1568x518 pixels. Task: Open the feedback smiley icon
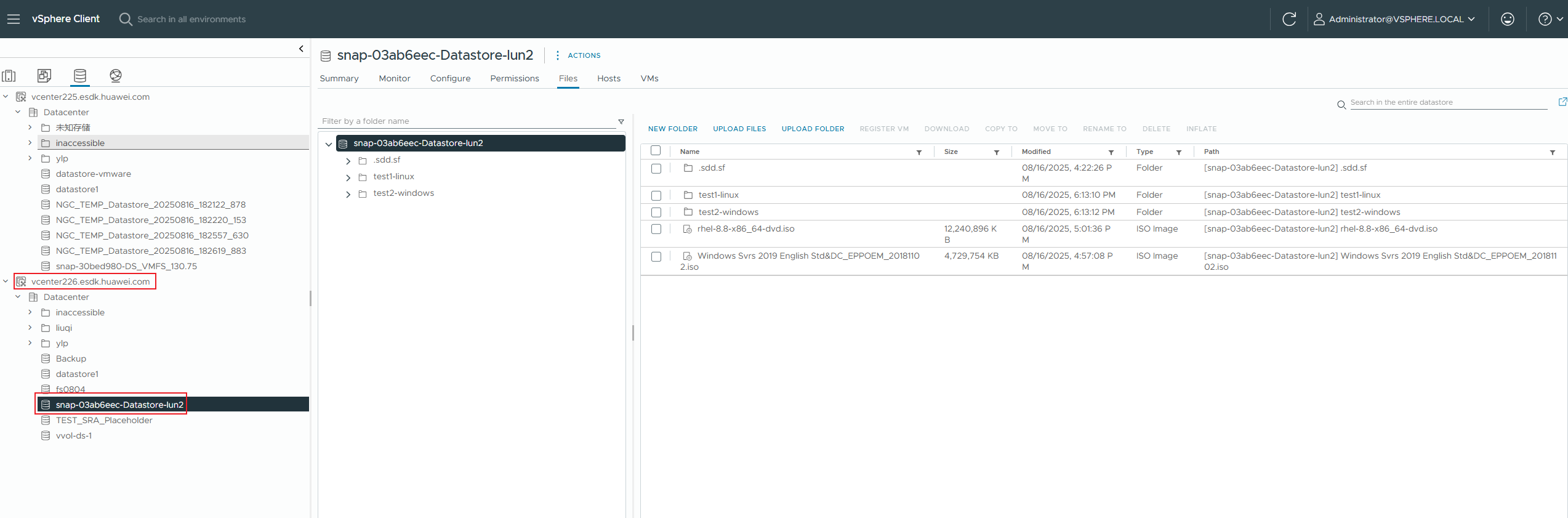[x=1508, y=19]
